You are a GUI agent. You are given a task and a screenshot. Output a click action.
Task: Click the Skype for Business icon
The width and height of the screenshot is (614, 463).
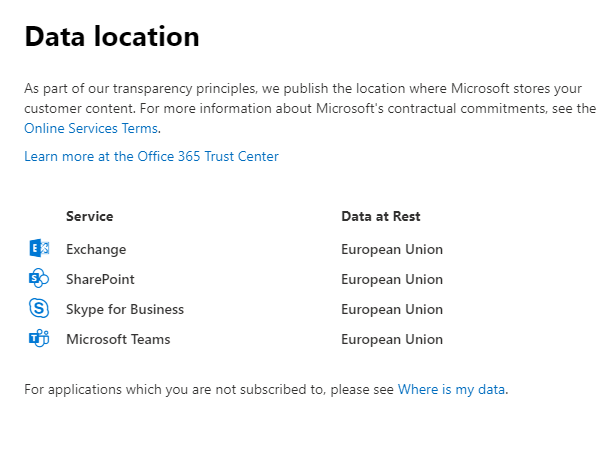click(x=39, y=308)
